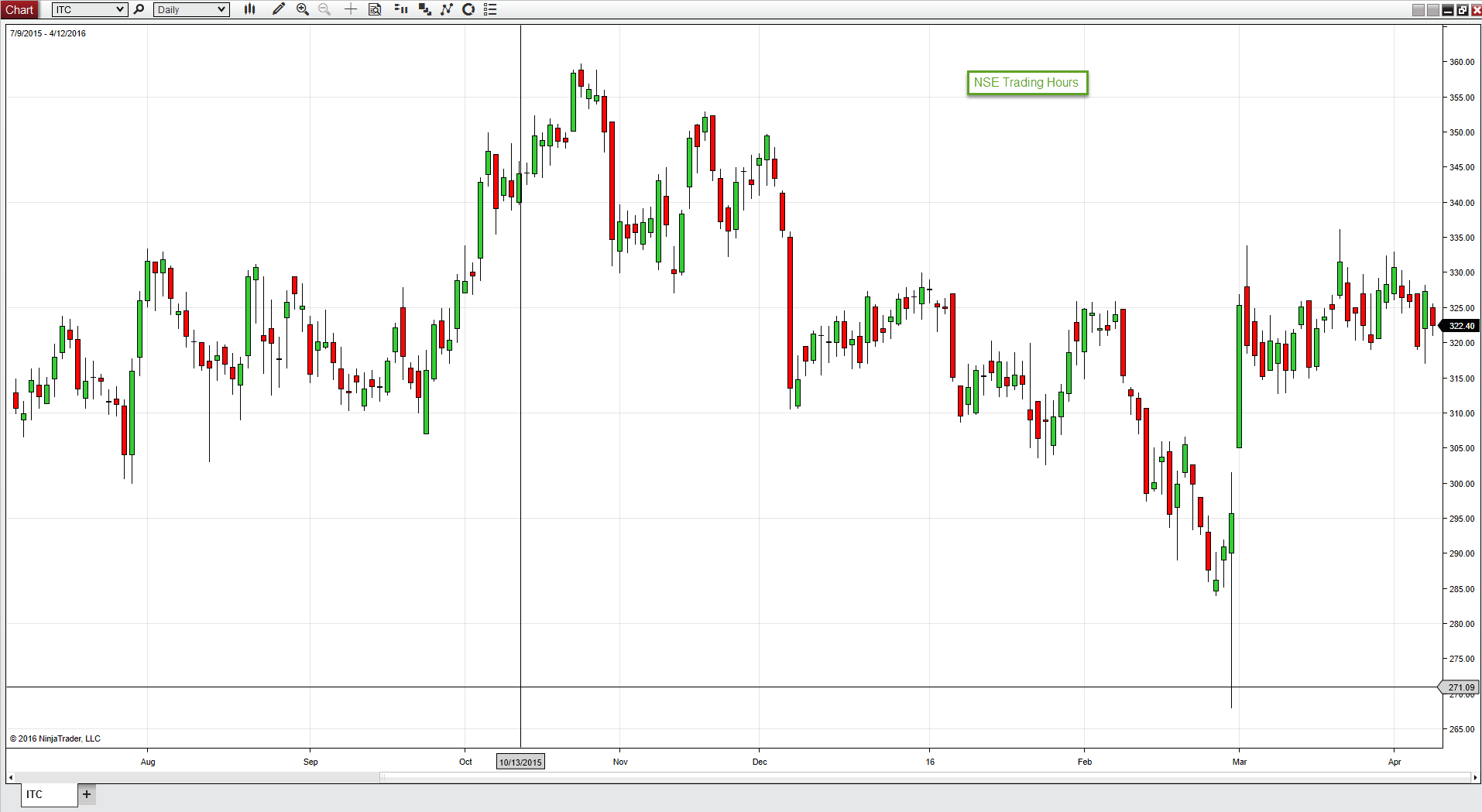The width and height of the screenshot is (1482, 812).
Task: Click the circular refresh toolbar icon
Action: (468, 9)
